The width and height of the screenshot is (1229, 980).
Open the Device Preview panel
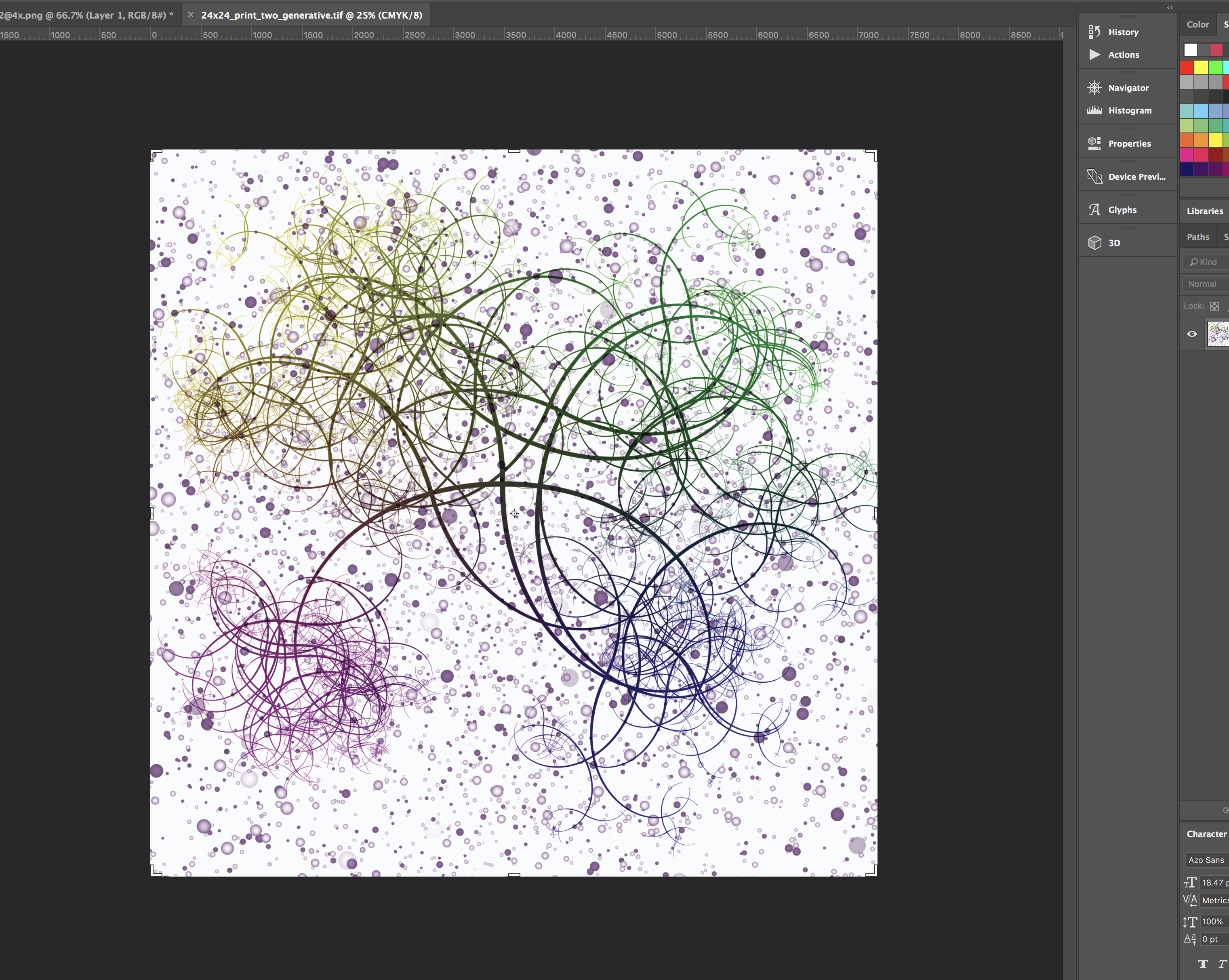tap(1136, 177)
